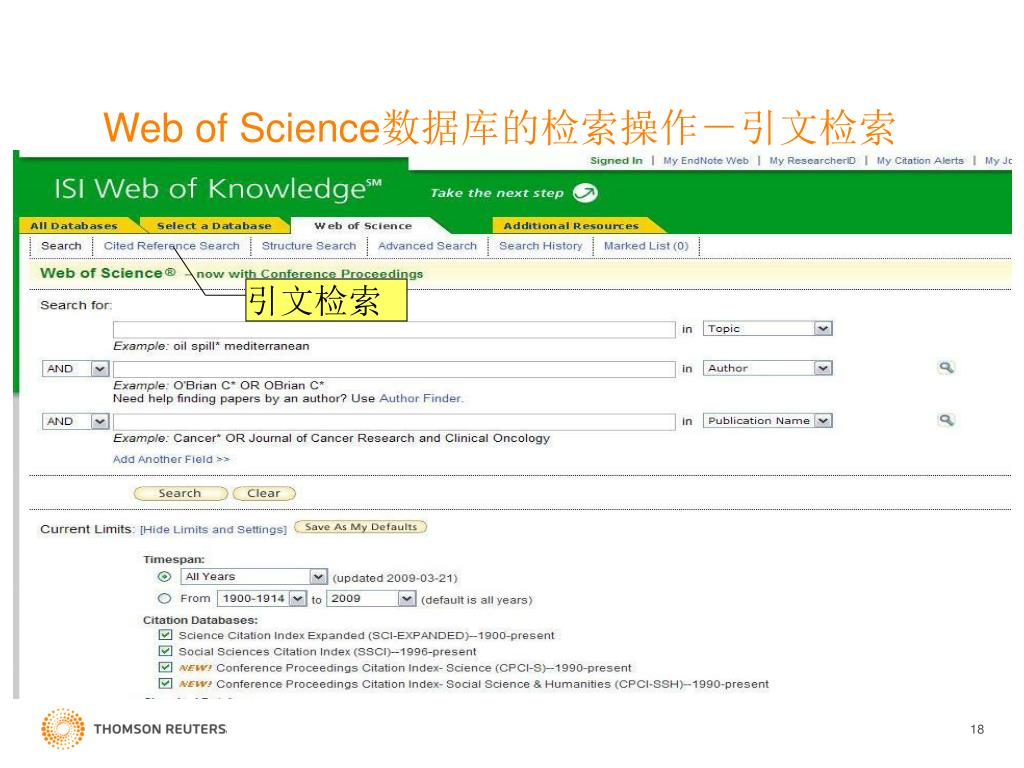Open the Additional Resources tab
This screenshot has height=768, width=1024.
tap(571, 225)
